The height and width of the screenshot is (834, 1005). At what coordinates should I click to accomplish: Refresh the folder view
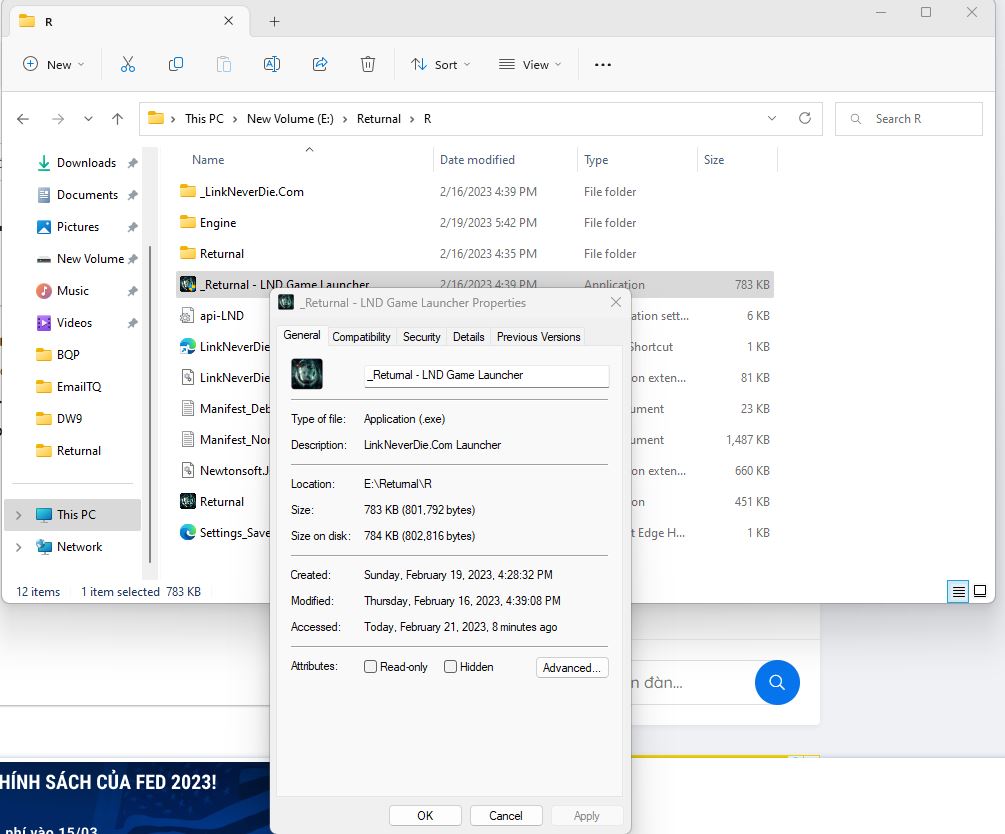[805, 118]
